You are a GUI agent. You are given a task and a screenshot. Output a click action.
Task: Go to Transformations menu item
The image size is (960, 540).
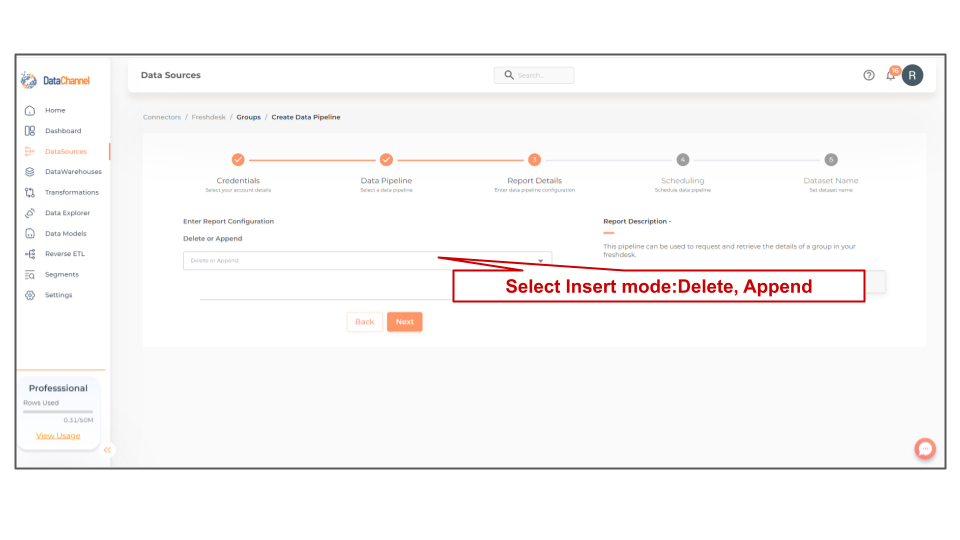coord(72,192)
